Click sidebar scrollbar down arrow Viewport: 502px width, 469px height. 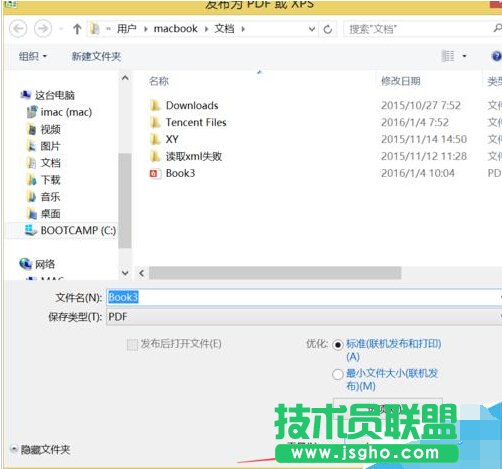[125, 273]
